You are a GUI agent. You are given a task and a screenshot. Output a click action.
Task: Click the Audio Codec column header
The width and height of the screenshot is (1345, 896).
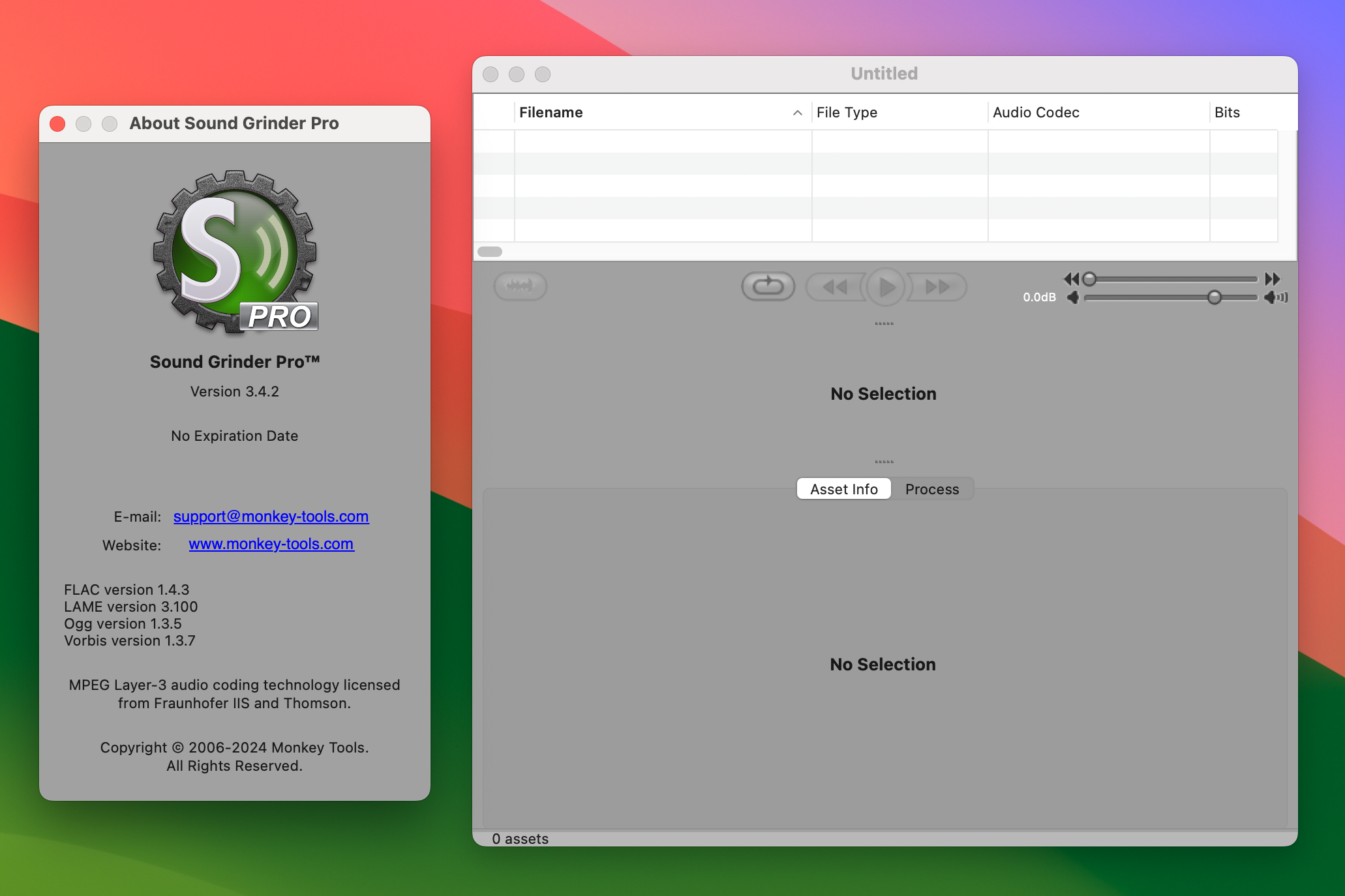(1098, 112)
